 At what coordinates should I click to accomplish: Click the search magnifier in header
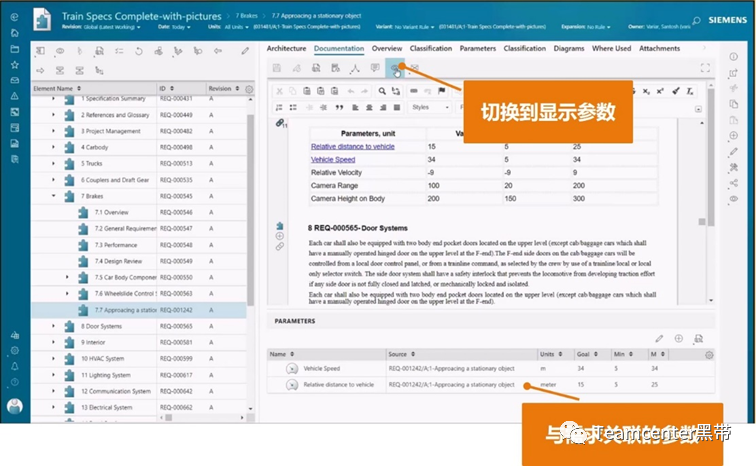pyautogui.click(x=696, y=21)
